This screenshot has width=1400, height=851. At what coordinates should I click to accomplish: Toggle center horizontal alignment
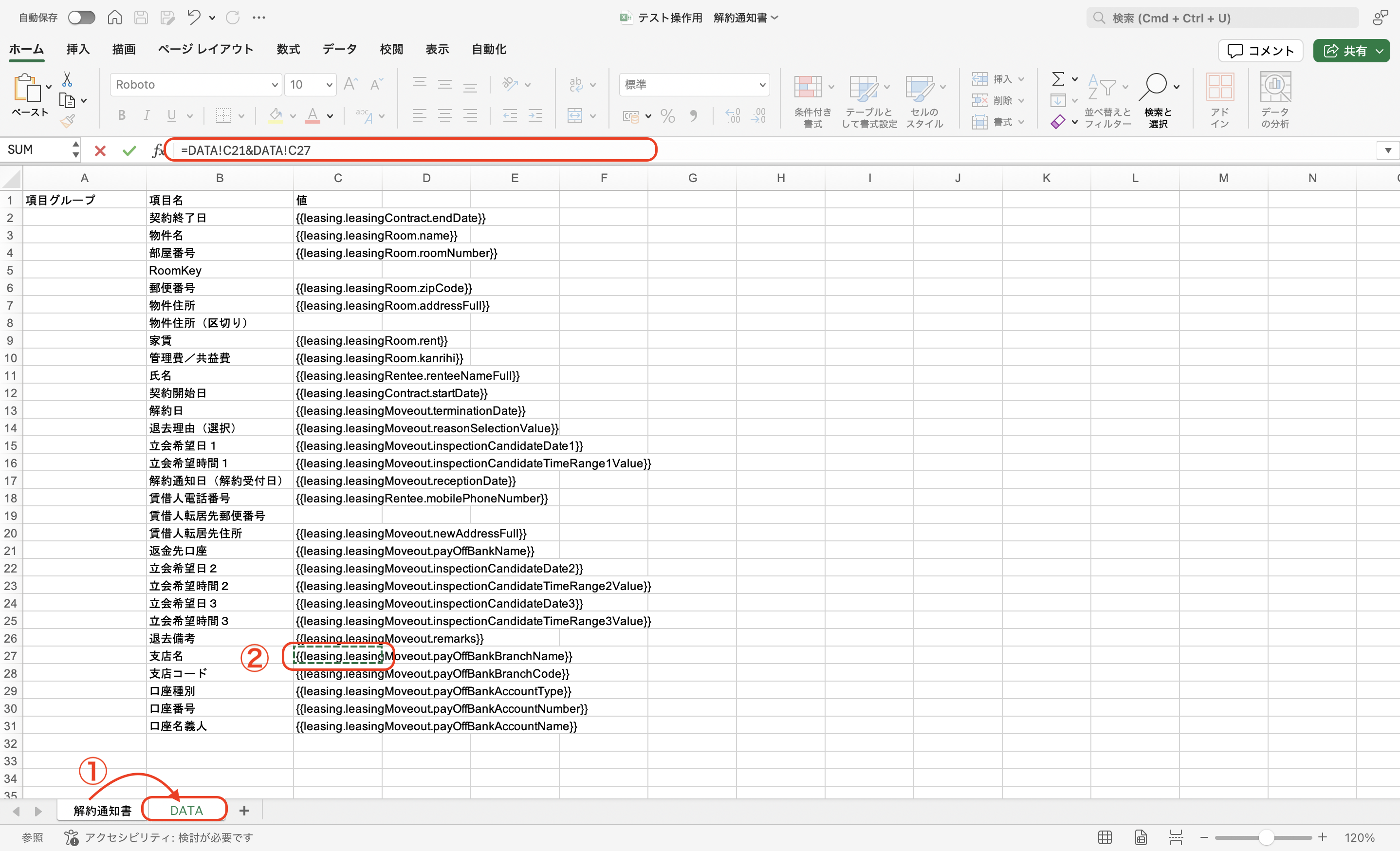click(445, 115)
